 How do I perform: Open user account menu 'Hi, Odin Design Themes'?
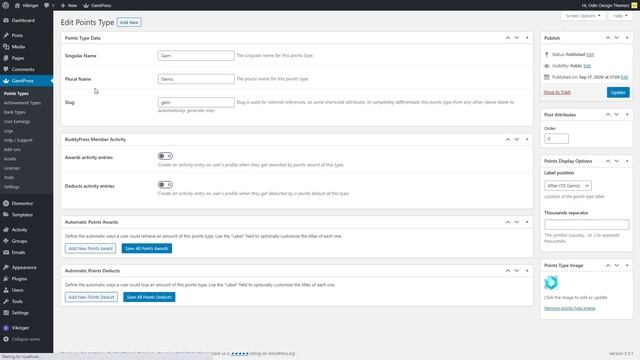tap(609, 5)
